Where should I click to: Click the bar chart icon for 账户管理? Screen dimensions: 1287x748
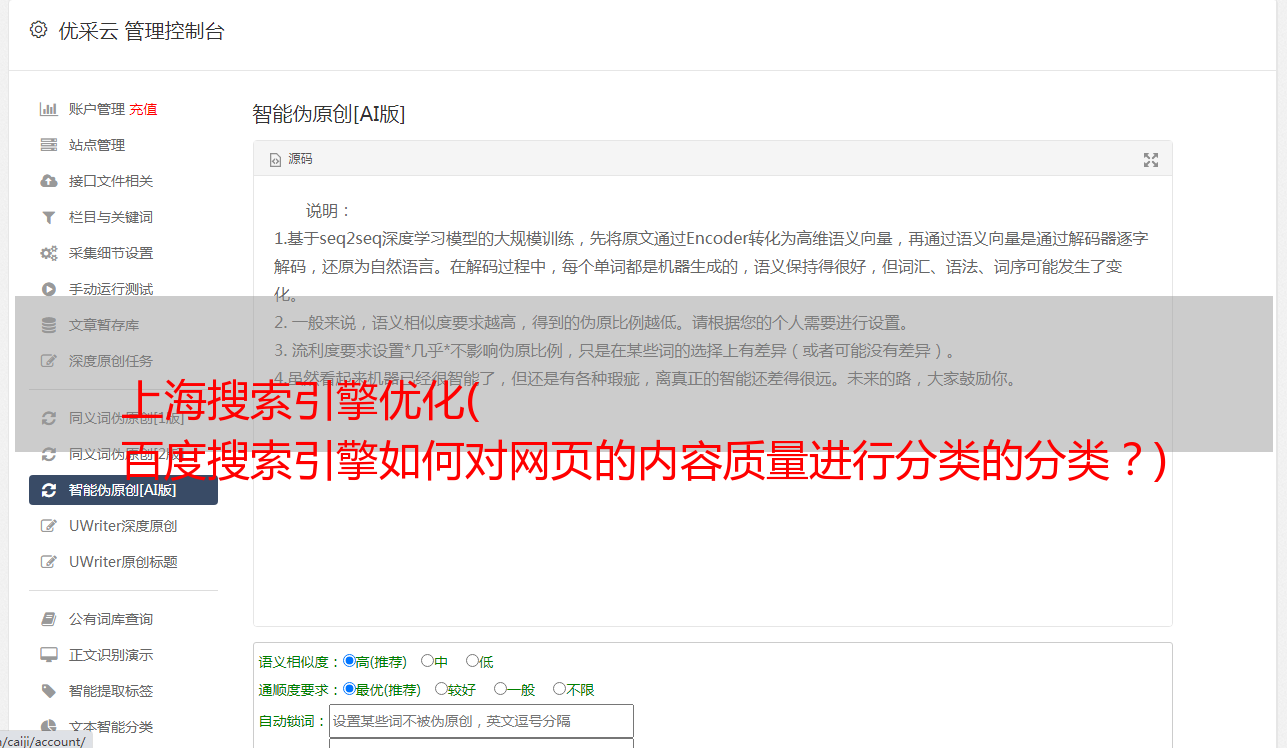click(48, 109)
